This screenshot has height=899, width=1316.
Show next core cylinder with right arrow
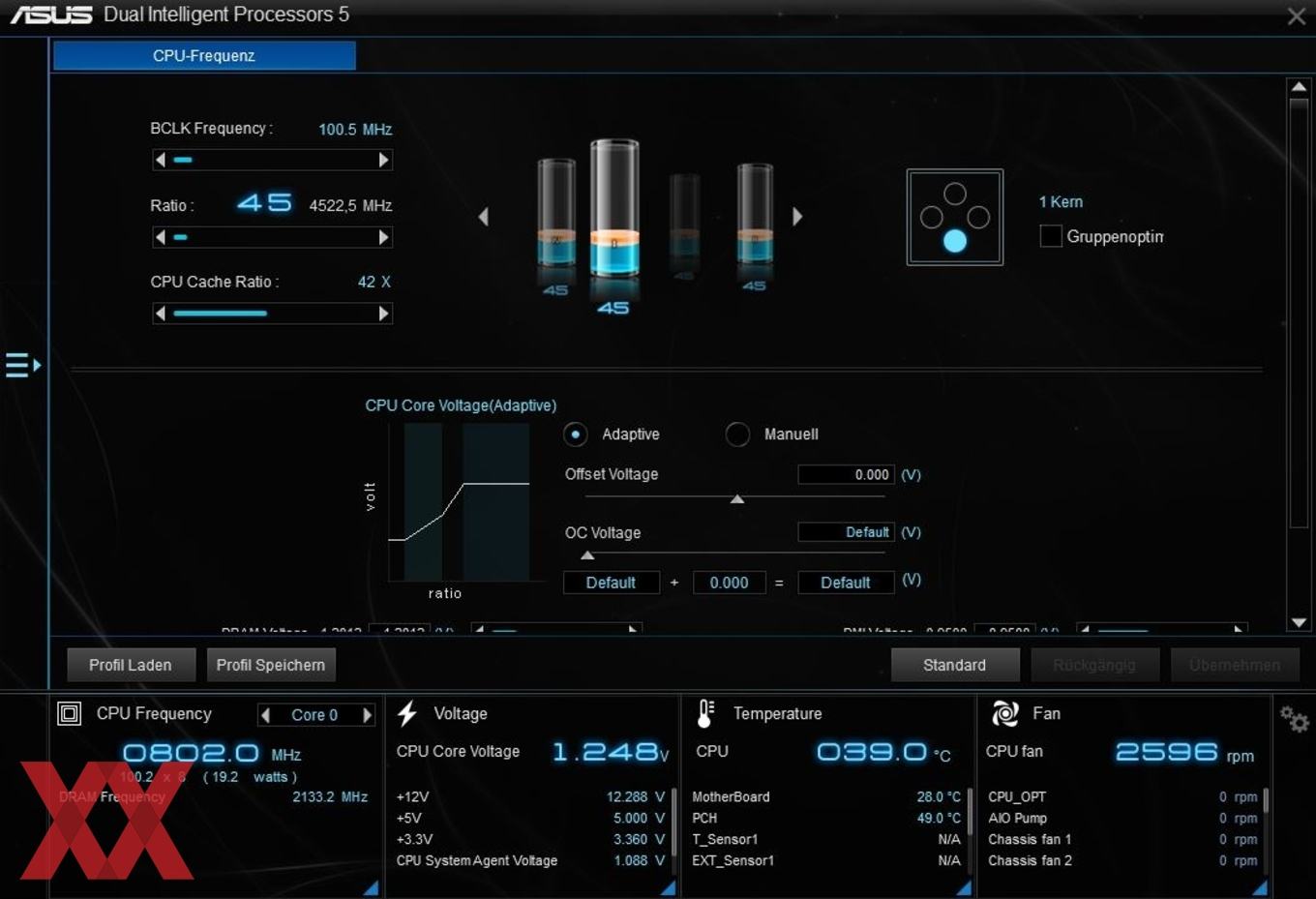pyautogui.click(x=797, y=217)
